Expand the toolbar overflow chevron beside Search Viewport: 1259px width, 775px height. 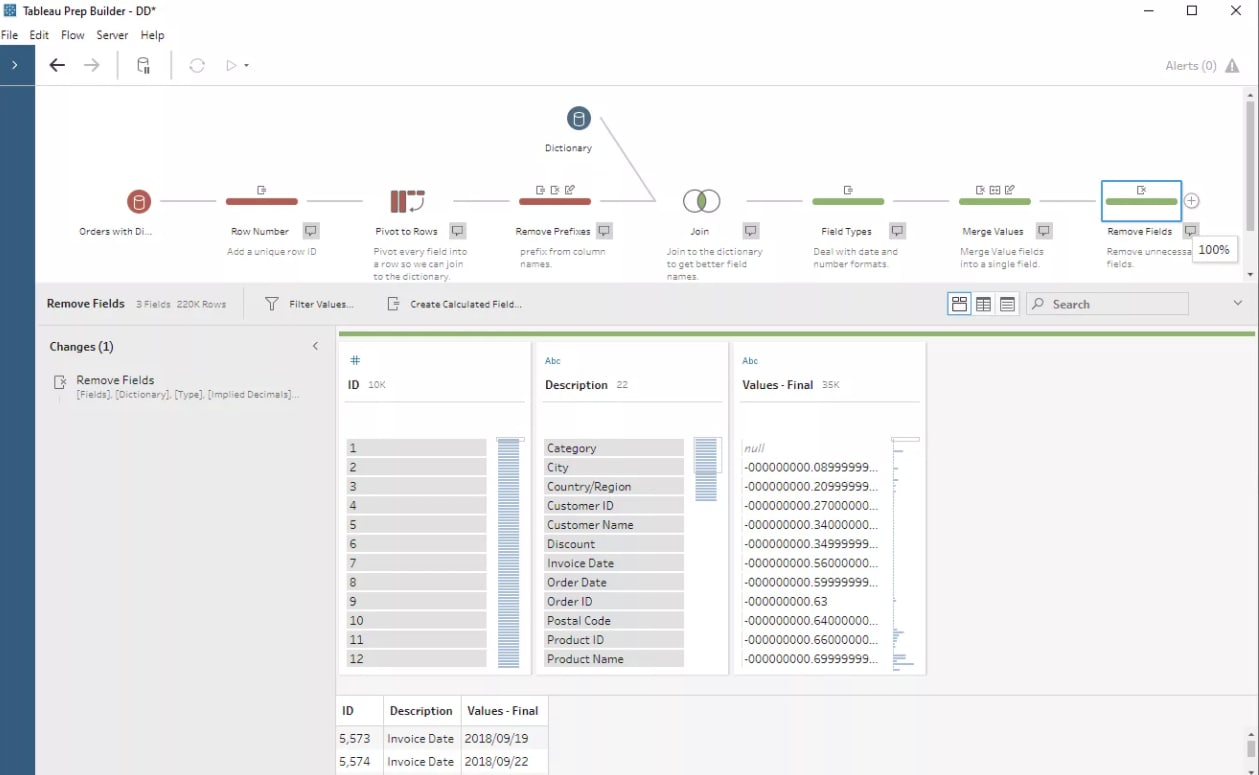(x=1237, y=303)
